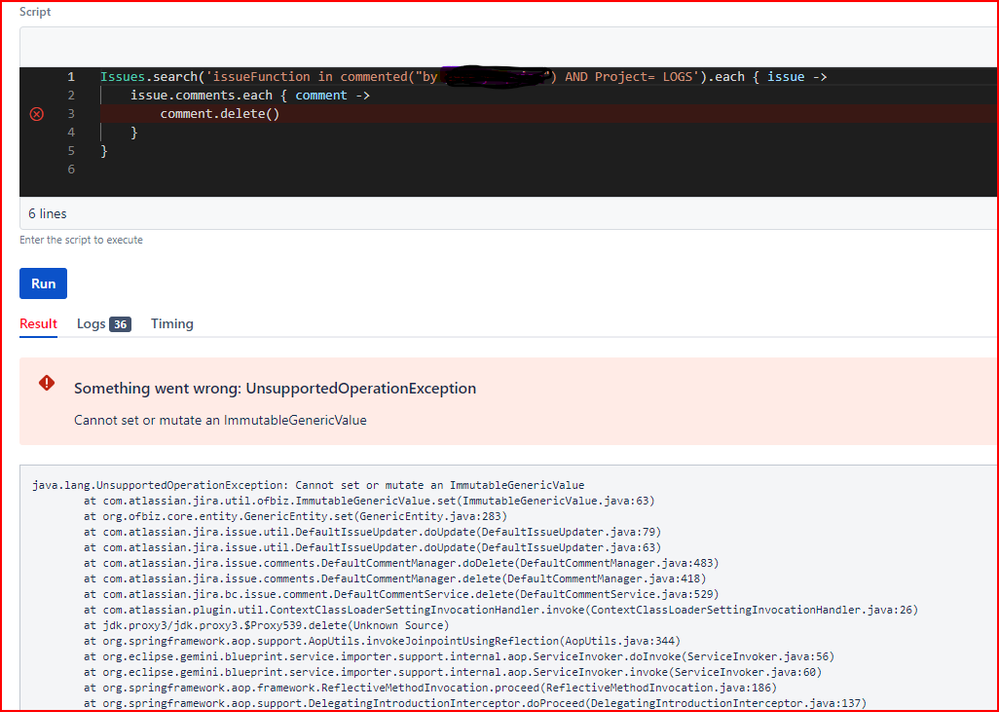Click 'Enter the script to execute' hint text
Viewport: 999px width, 712px height.
(81, 240)
